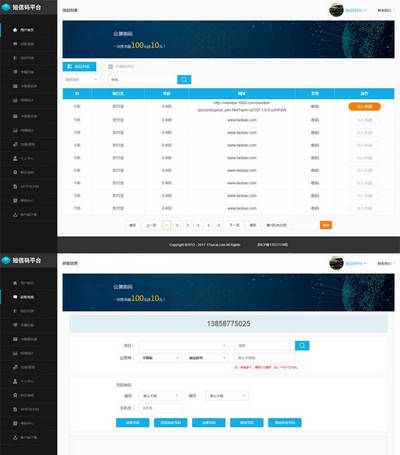This screenshot has height=455, width=400.
Task: Click the 短信码平台 logo in top header
Action: 21,7
